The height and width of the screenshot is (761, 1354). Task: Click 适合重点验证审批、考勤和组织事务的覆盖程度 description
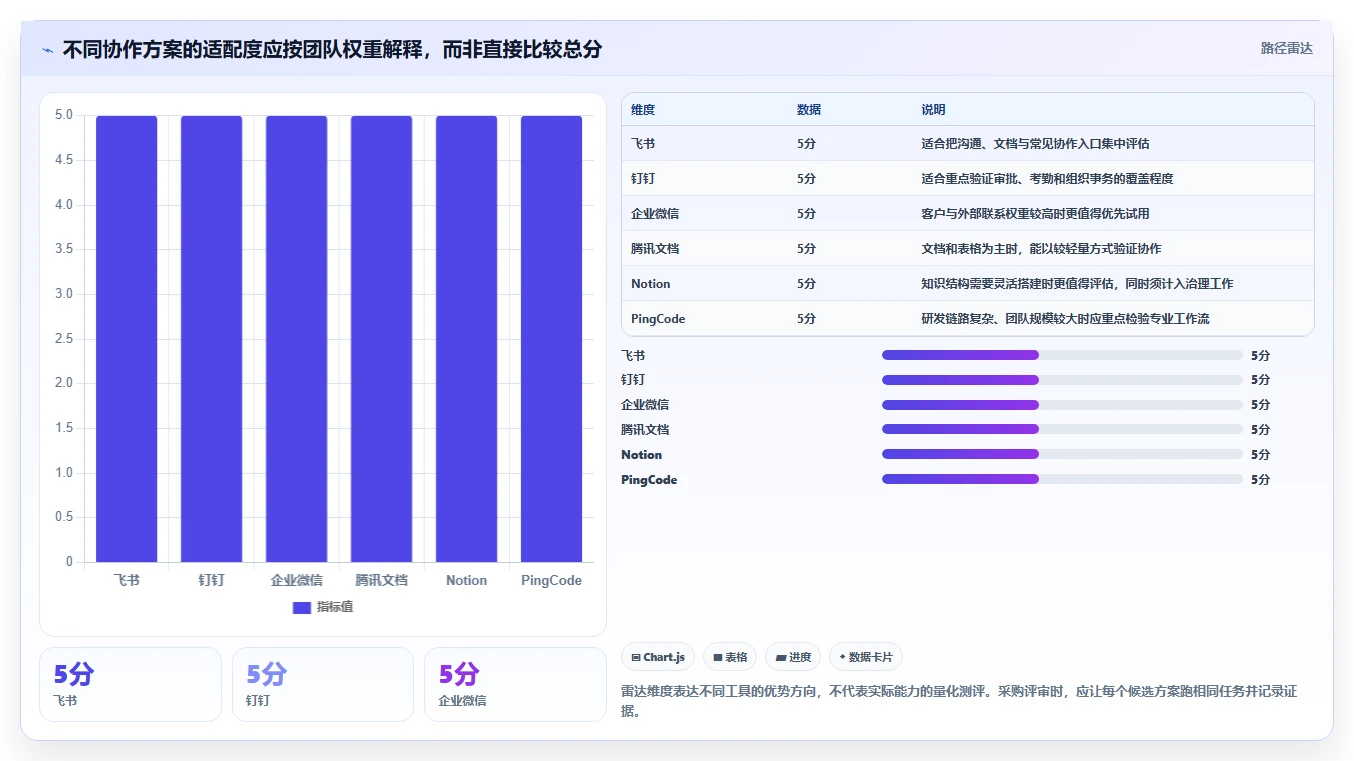click(x=1047, y=179)
